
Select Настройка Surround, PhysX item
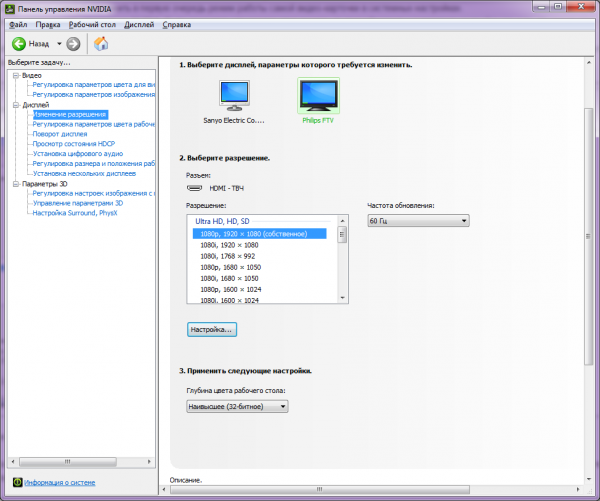75,213
